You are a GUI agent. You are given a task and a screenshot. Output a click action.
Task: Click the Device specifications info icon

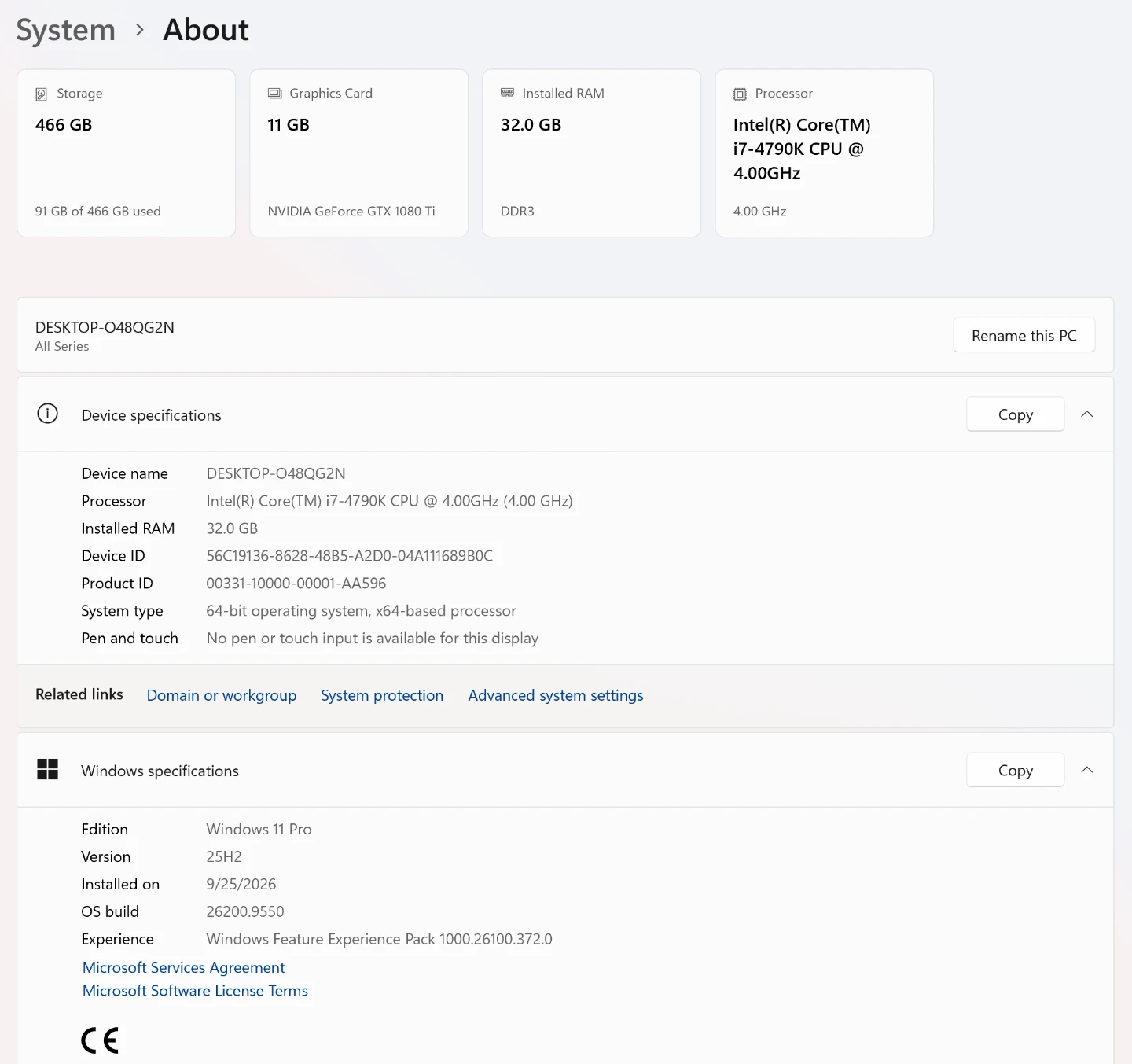pyautogui.click(x=48, y=414)
